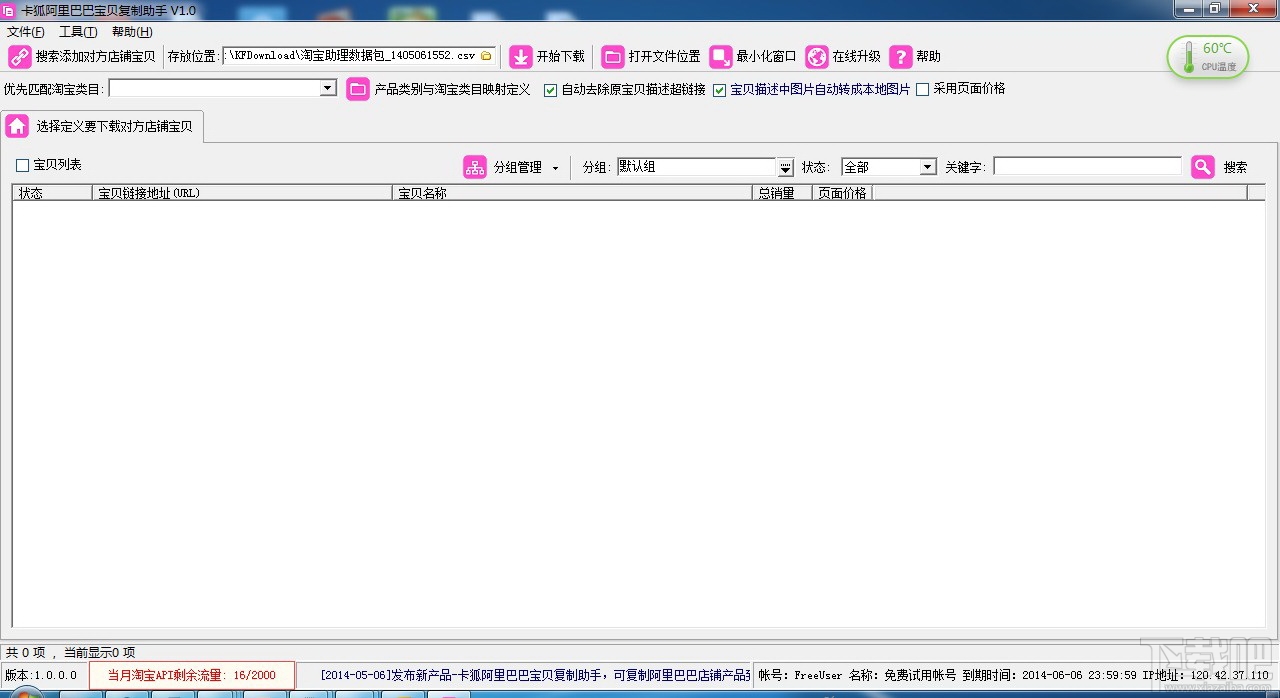Enable the 自动去除原宝贝描述超链接 checkbox
This screenshot has height=698, width=1280.
click(550, 90)
